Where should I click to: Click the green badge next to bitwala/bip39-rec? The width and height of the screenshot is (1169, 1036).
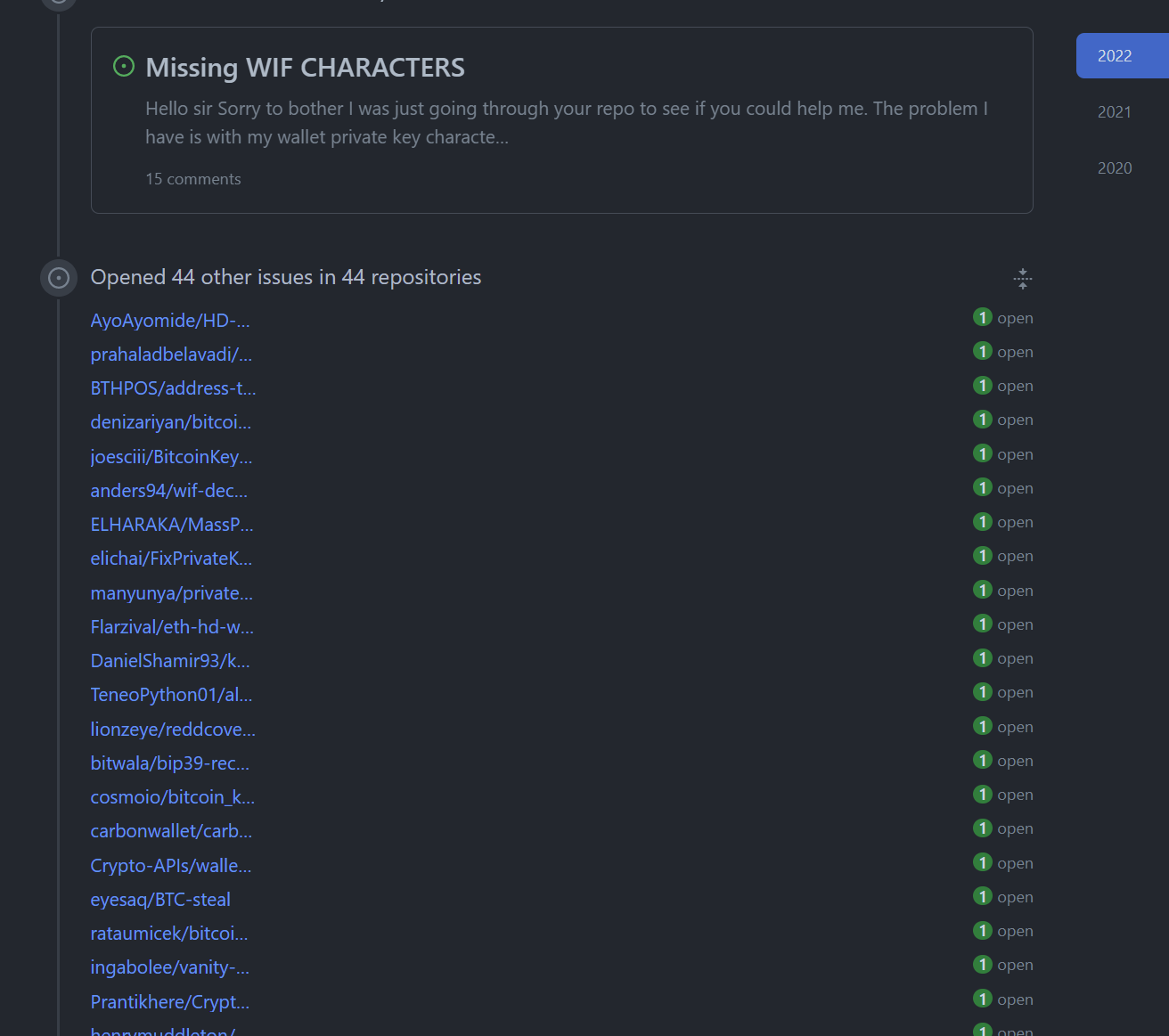click(982, 759)
